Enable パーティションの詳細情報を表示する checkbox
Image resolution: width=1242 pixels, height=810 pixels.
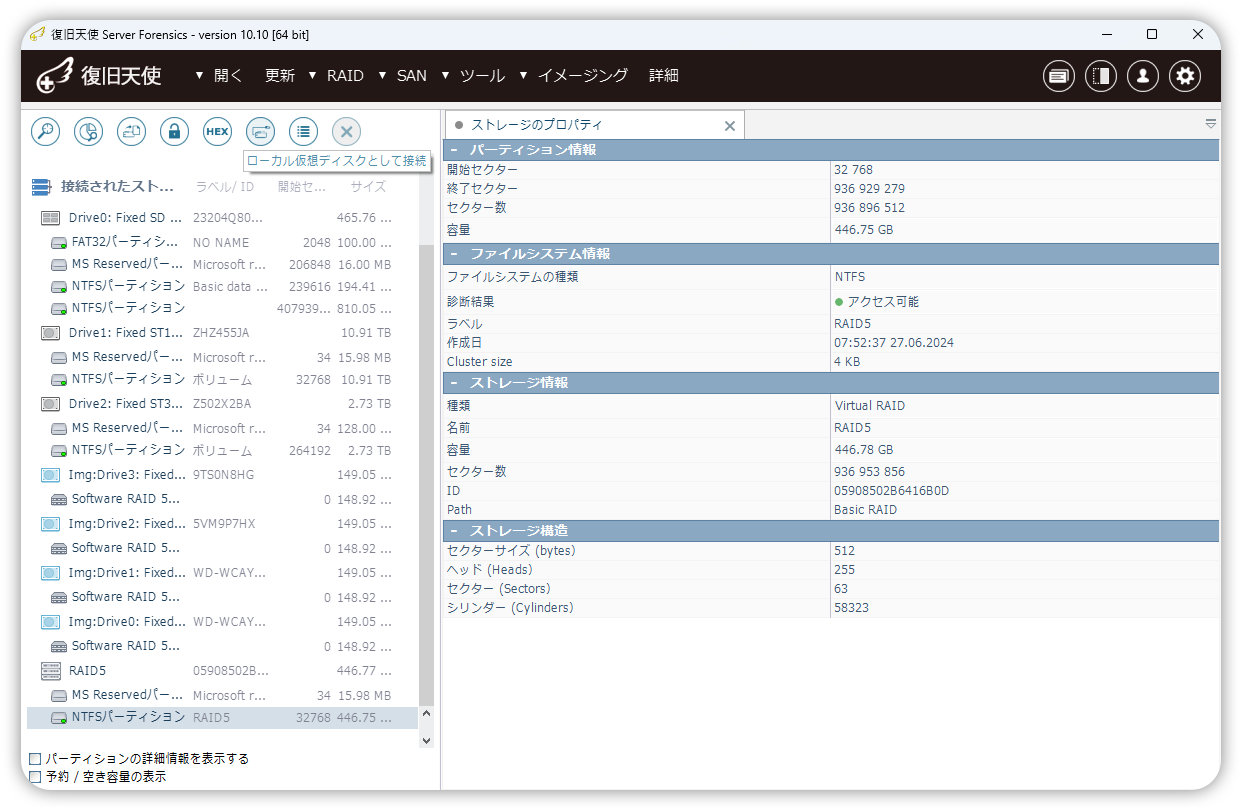pos(35,759)
